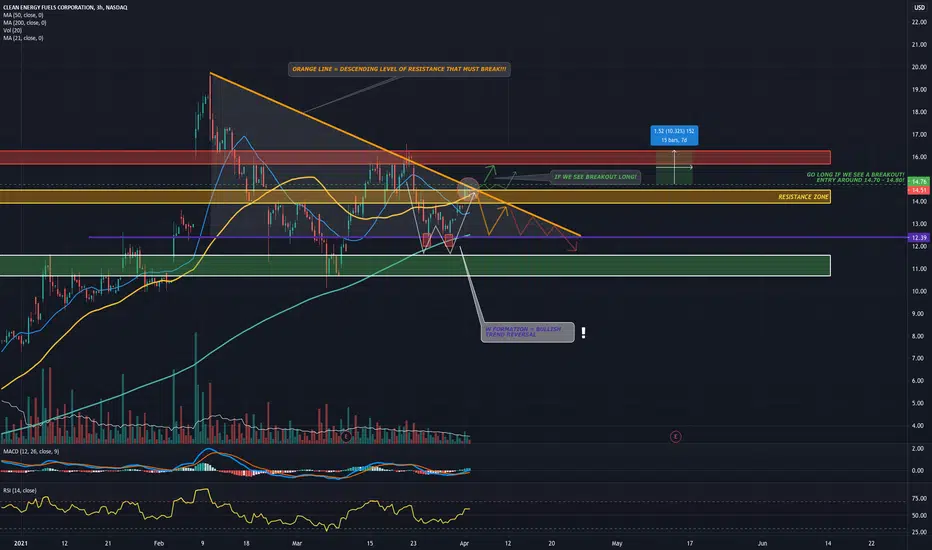The height and width of the screenshot is (550, 932).
Task: Click the USD currency label
Action: [x=920, y=7]
